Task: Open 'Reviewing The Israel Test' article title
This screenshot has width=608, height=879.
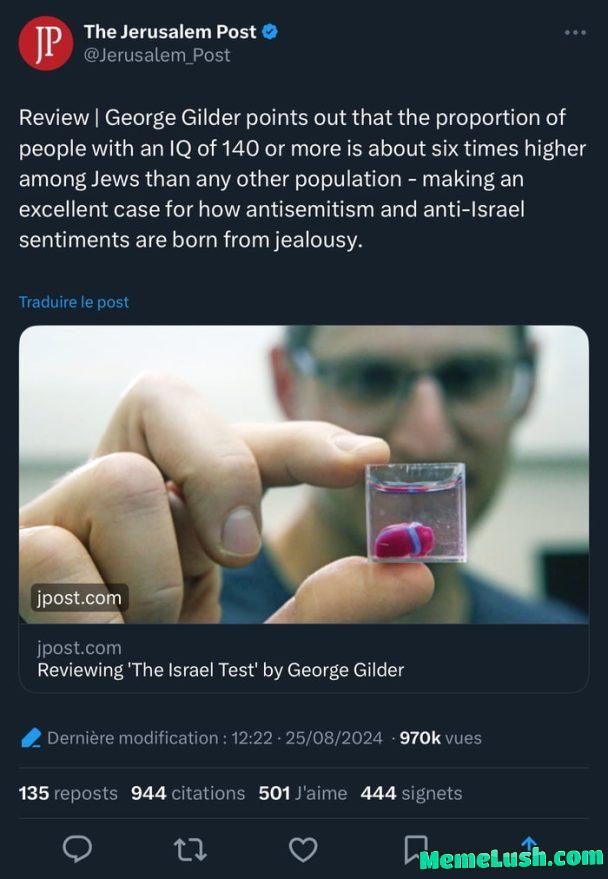Action: (x=222, y=670)
